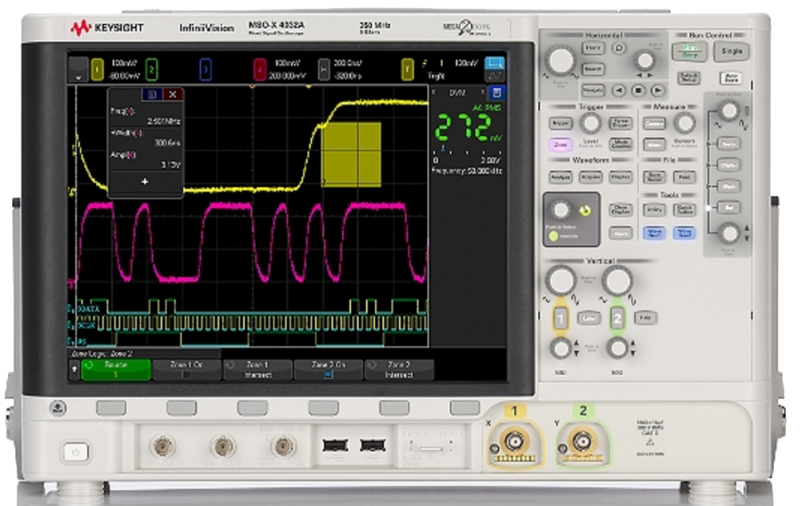Screen dimensions: 806x506
Task: Push the Meas button
Action: point(654,144)
